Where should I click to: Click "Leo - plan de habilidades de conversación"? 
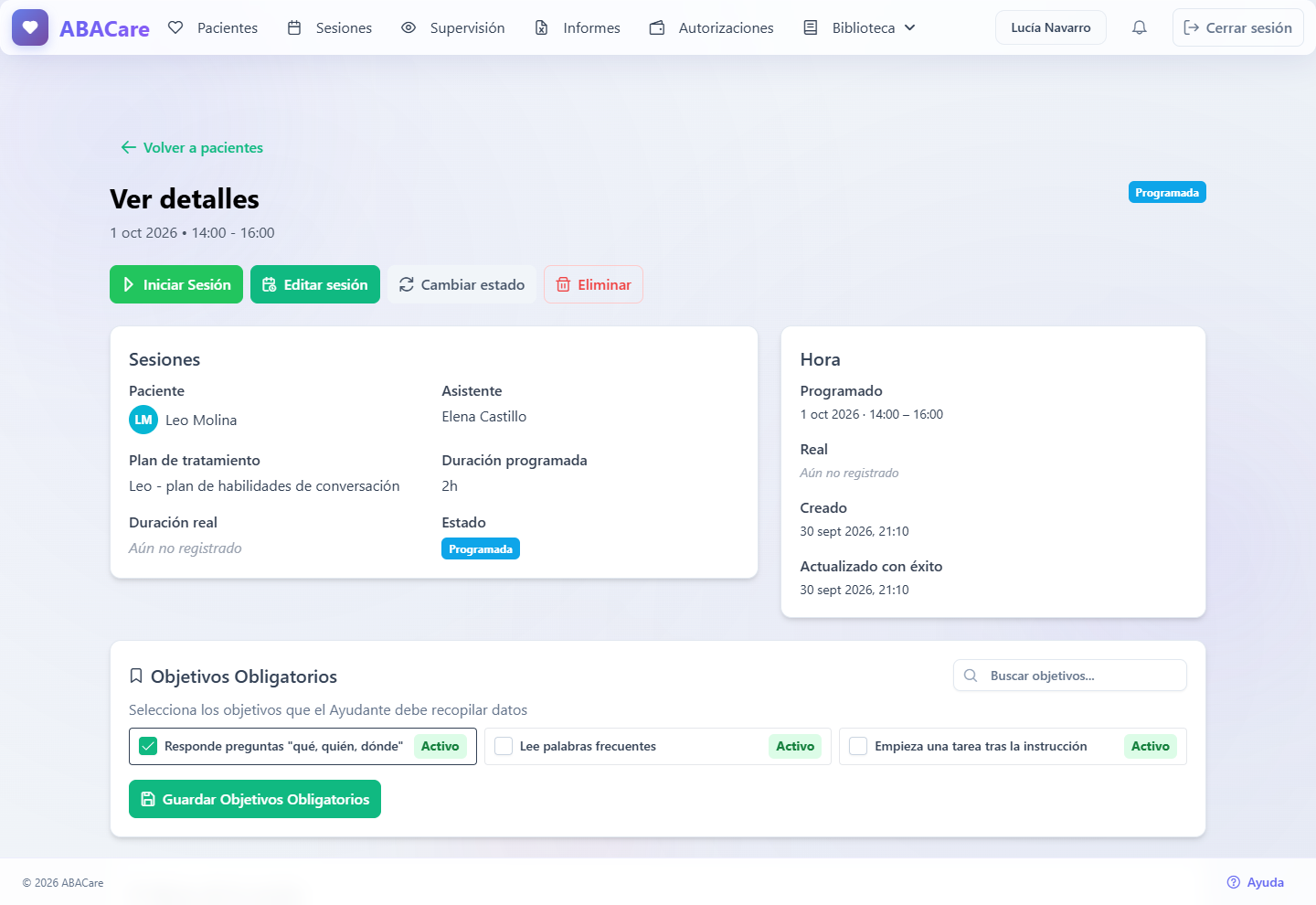(264, 485)
